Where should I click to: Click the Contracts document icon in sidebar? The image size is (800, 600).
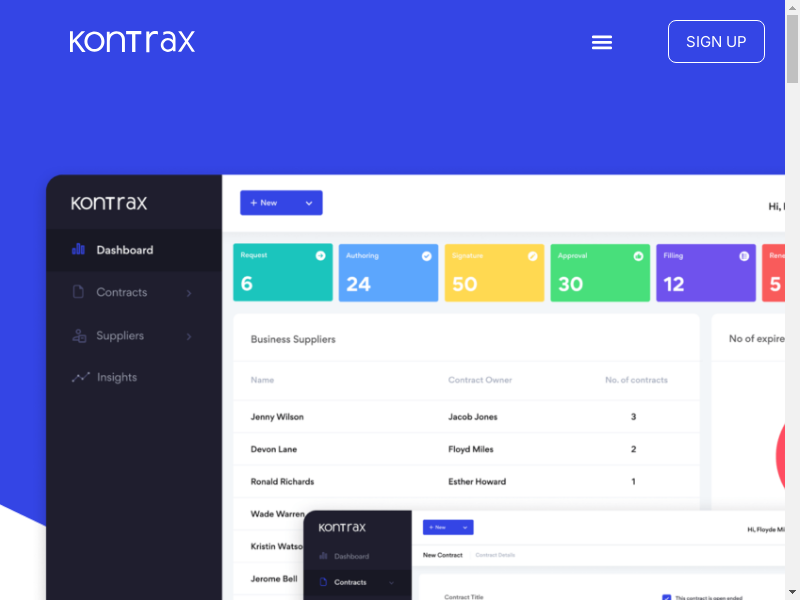78,293
